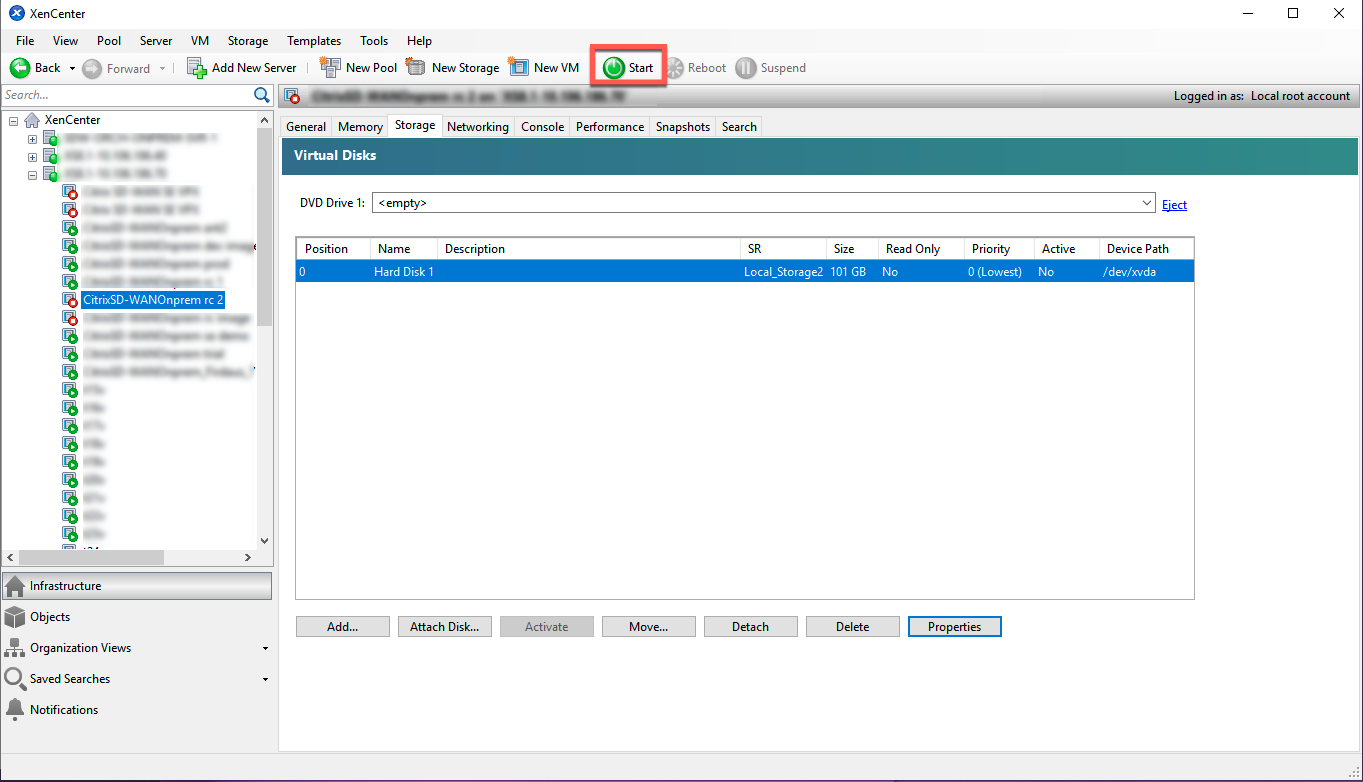Viewport: 1363px width, 782px height.
Task: Click the Eject link
Action: [1175, 205]
